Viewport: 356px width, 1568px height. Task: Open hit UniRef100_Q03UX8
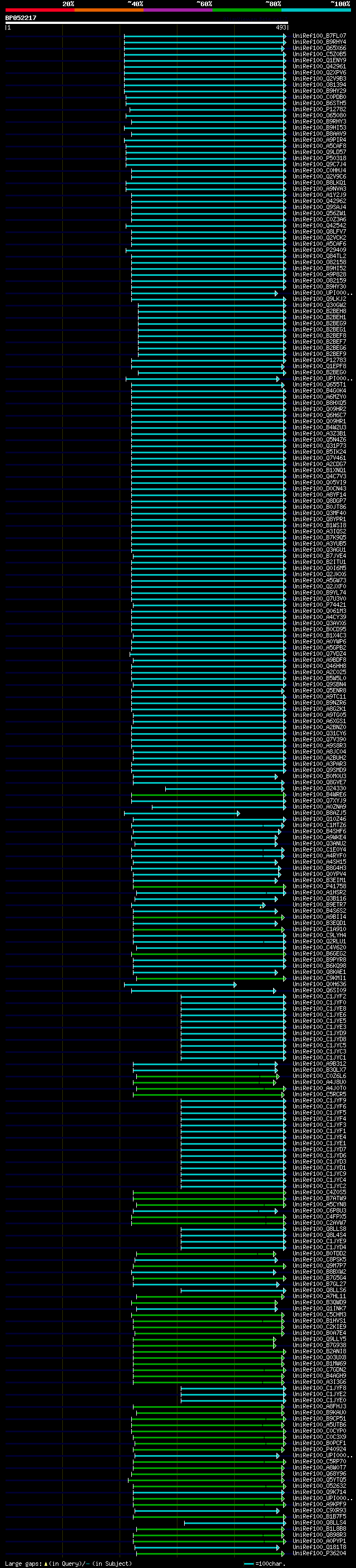(319, 1357)
